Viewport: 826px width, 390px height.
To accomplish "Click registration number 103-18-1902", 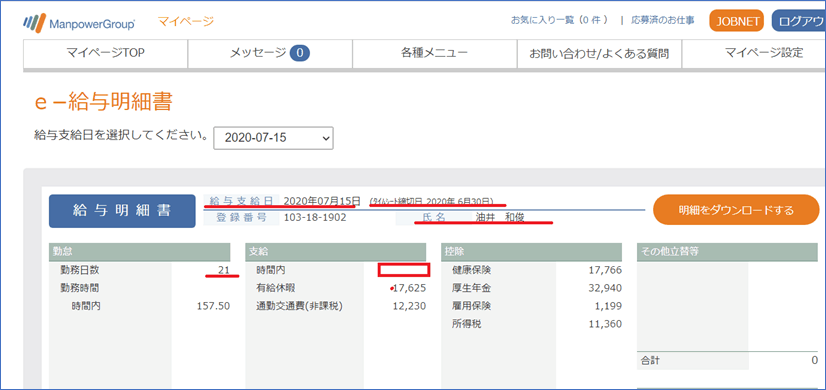I will coord(314,217).
